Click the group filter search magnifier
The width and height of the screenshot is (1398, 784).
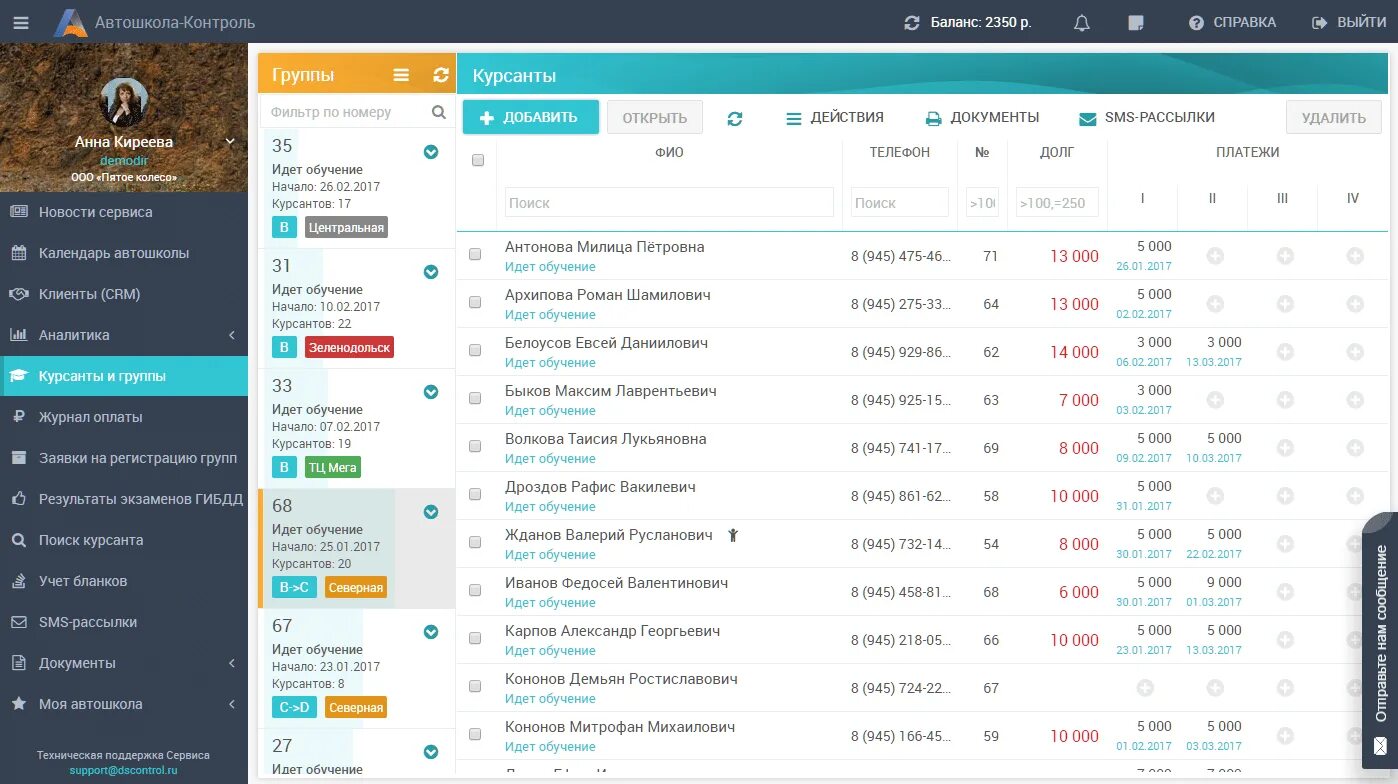coord(438,112)
